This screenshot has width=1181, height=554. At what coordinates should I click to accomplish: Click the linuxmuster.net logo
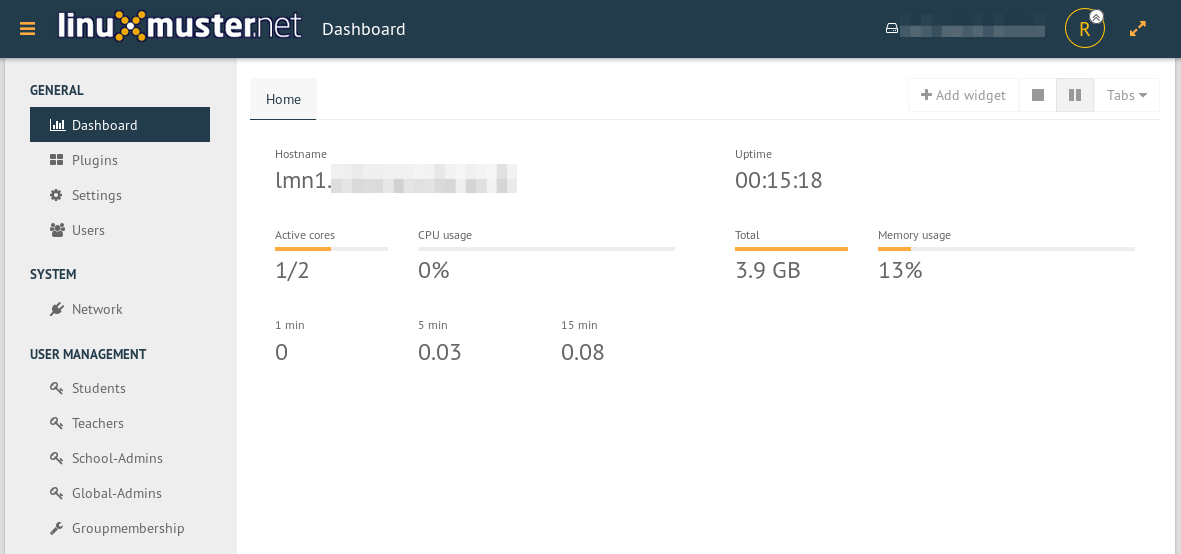point(180,26)
